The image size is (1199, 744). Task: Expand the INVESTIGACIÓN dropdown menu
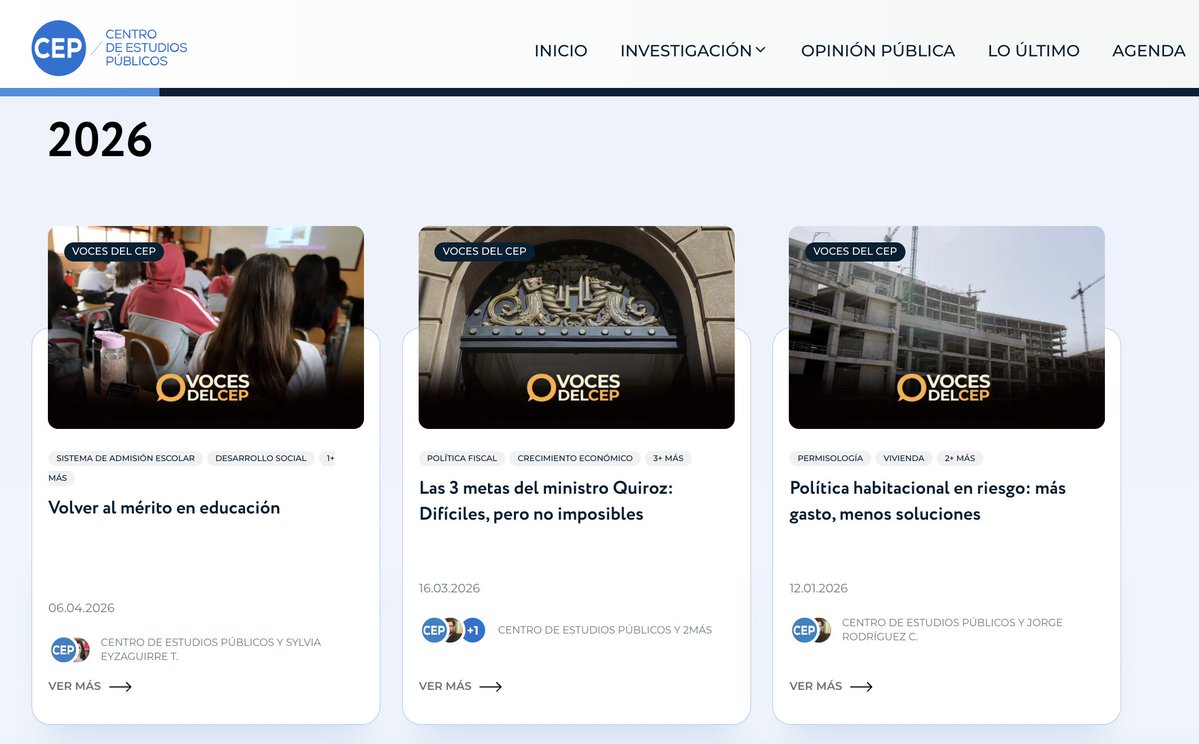[x=693, y=50]
